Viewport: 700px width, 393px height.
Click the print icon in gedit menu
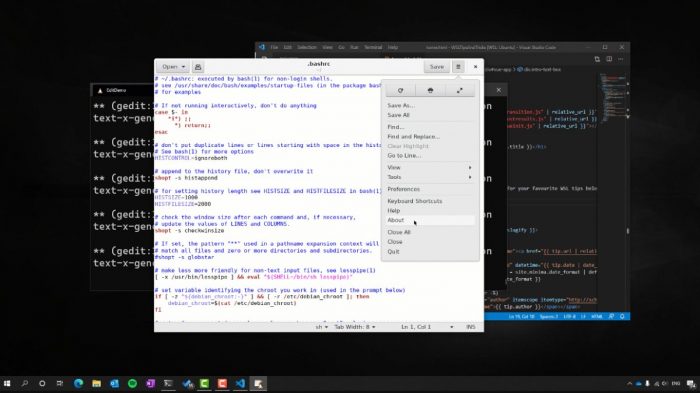(430, 90)
